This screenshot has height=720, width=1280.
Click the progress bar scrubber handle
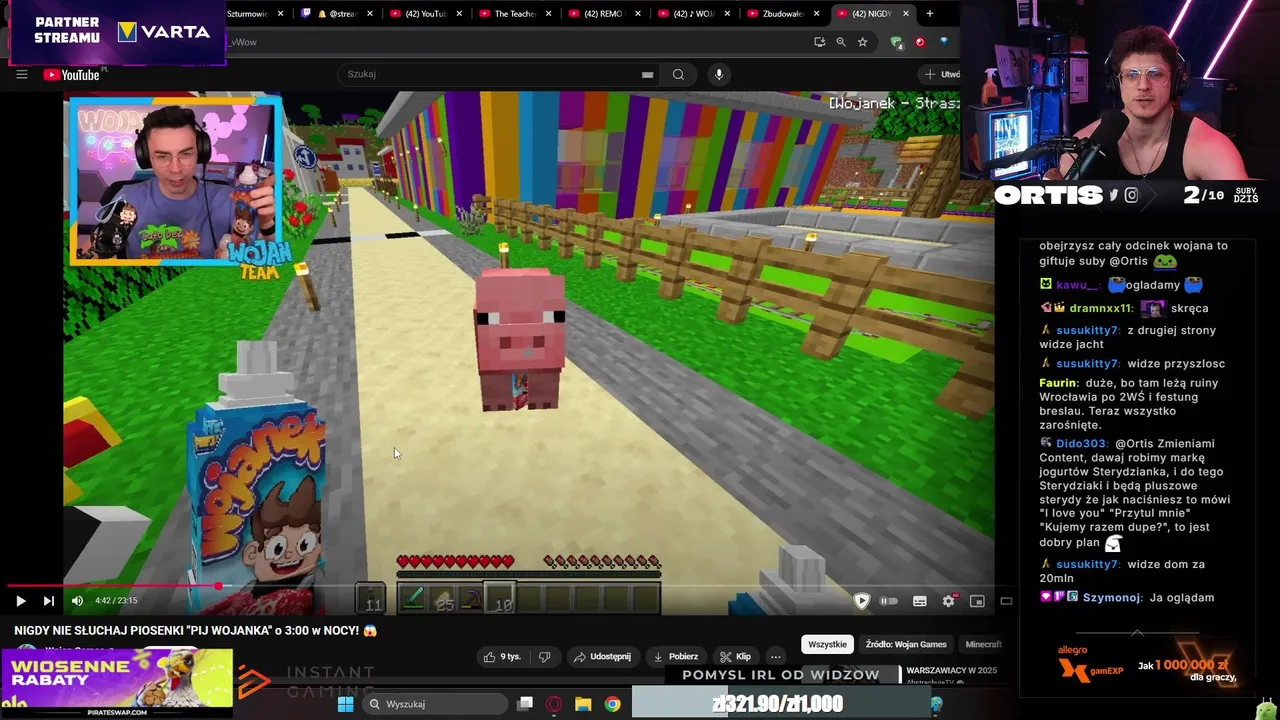point(218,586)
